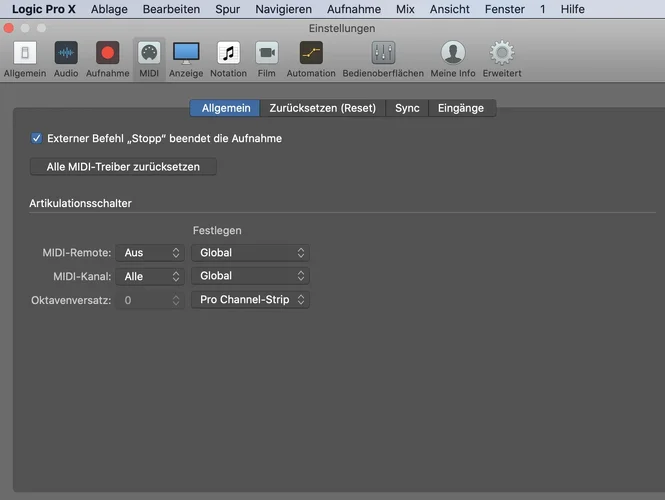Screen dimensions: 665x500
Task: Open MIDI-Kanal Festlegen 'Global' dropdown
Action: point(250,276)
